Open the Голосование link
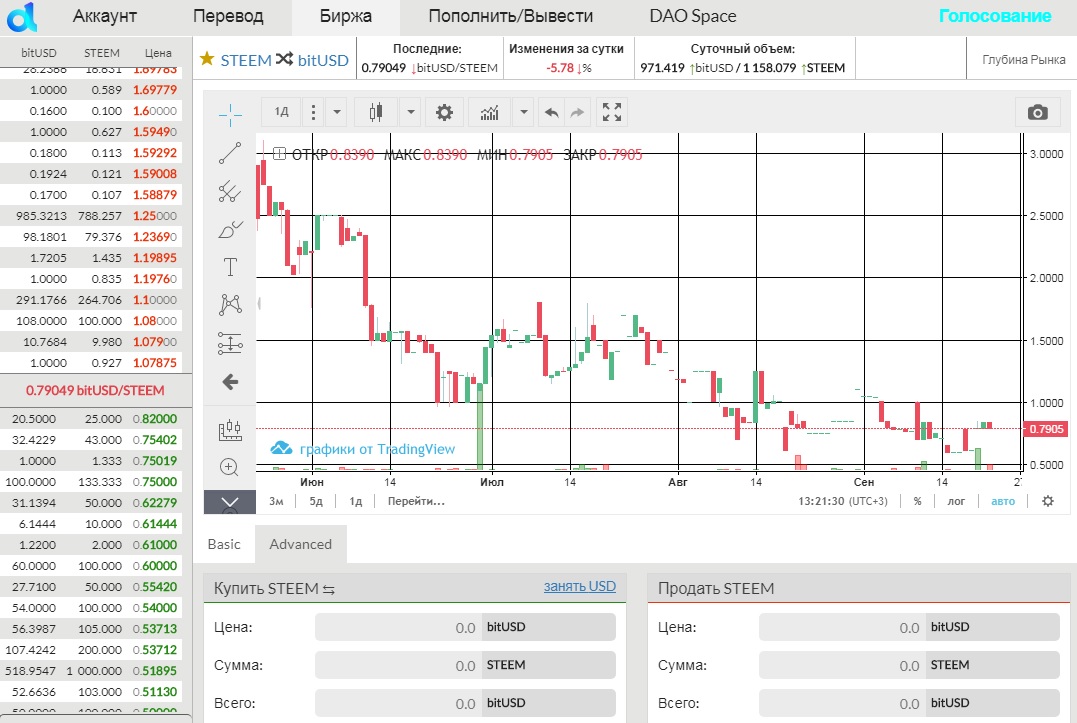The height and width of the screenshot is (723, 1077). (995, 16)
